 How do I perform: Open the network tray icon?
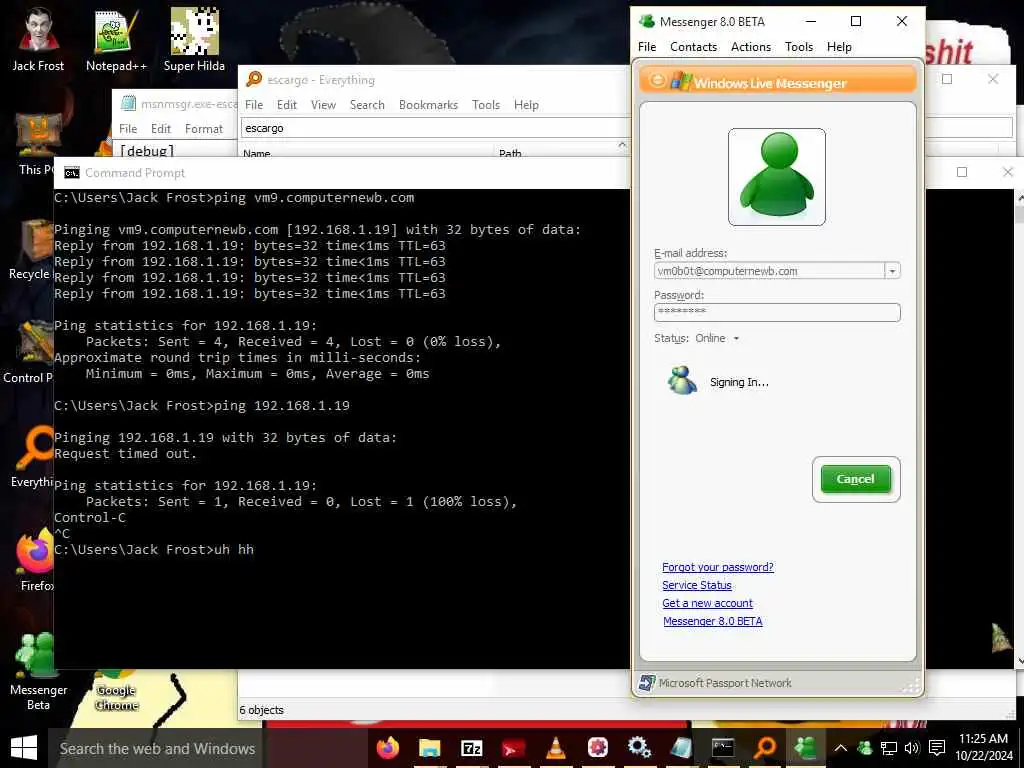click(x=888, y=748)
